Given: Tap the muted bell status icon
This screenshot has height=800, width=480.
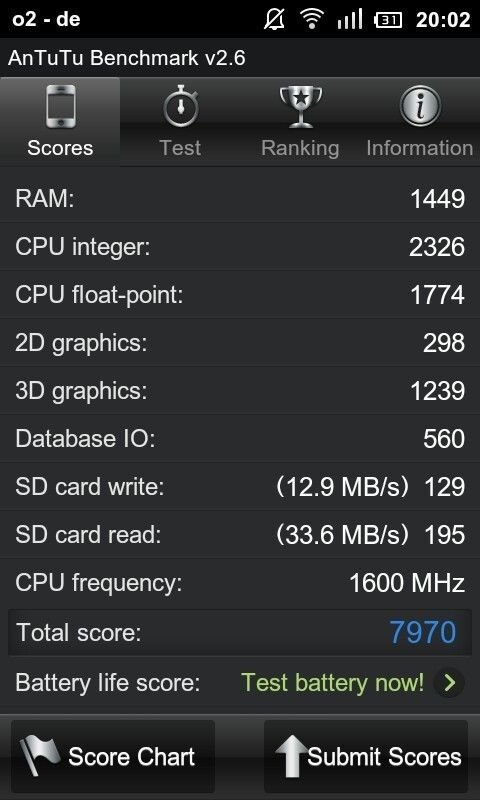Looking at the screenshot, I should click(x=275, y=19).
